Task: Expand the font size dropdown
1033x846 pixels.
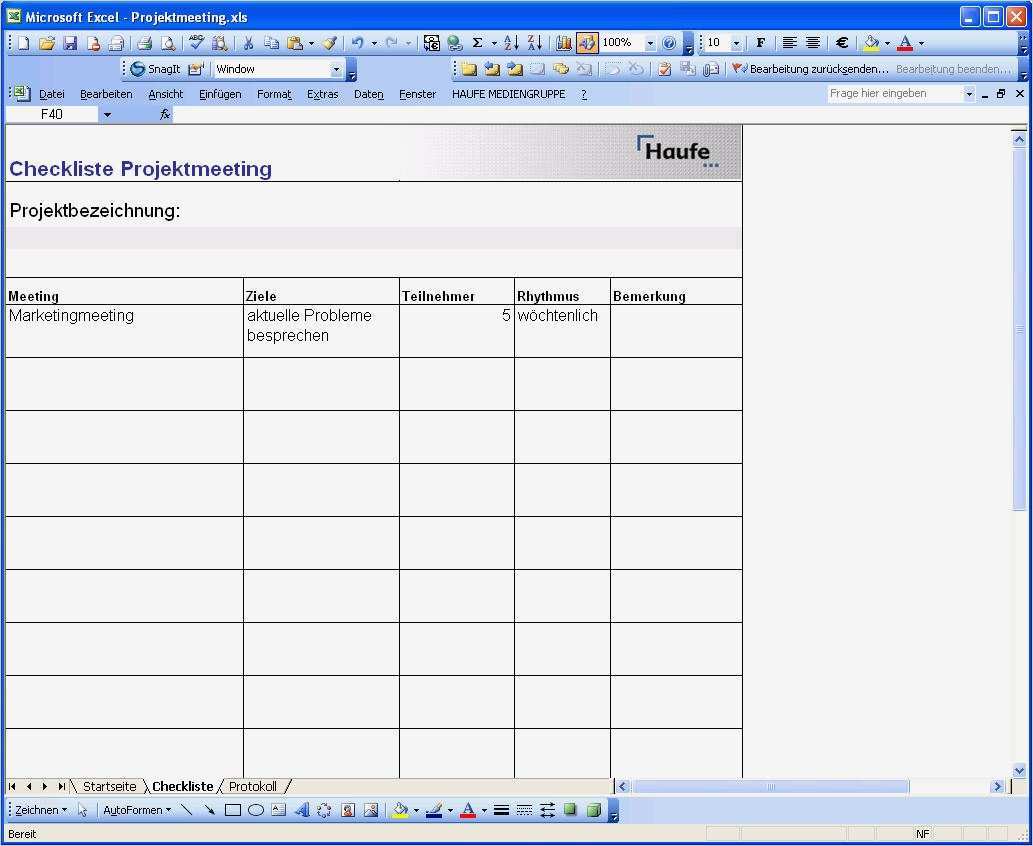Action: [736, 42]
